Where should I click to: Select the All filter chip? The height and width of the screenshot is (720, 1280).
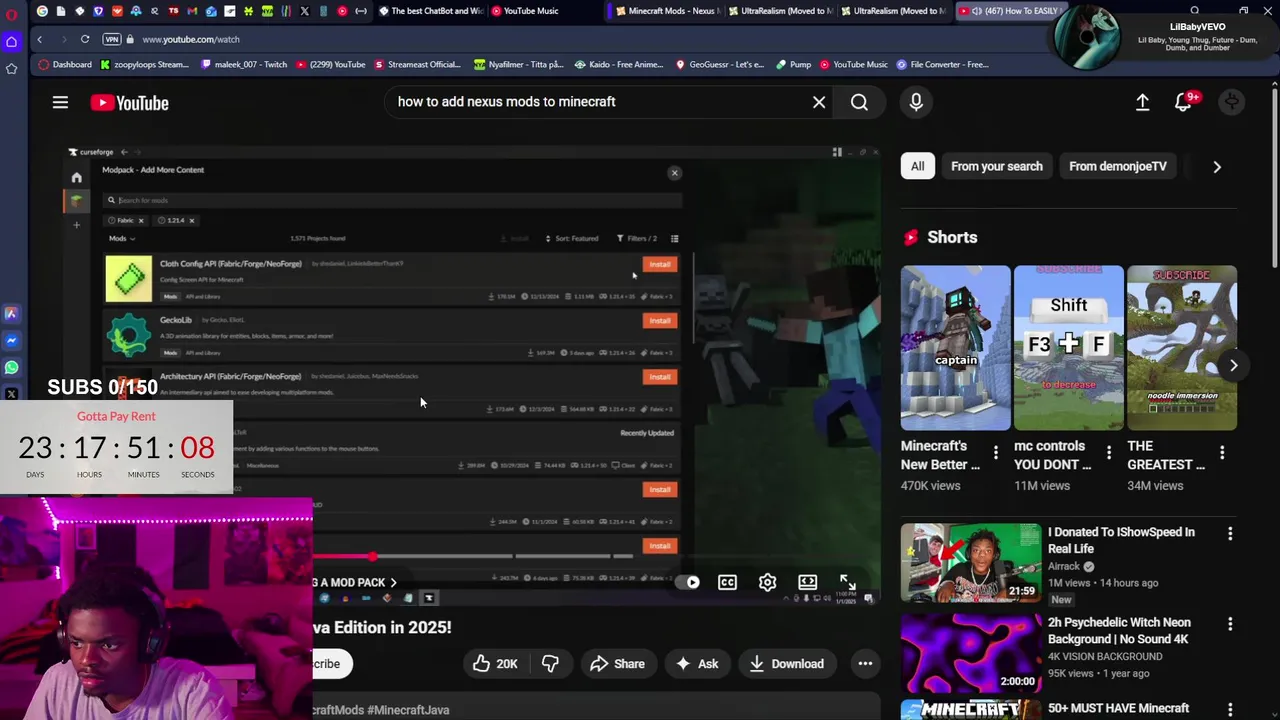coord(917,167)
